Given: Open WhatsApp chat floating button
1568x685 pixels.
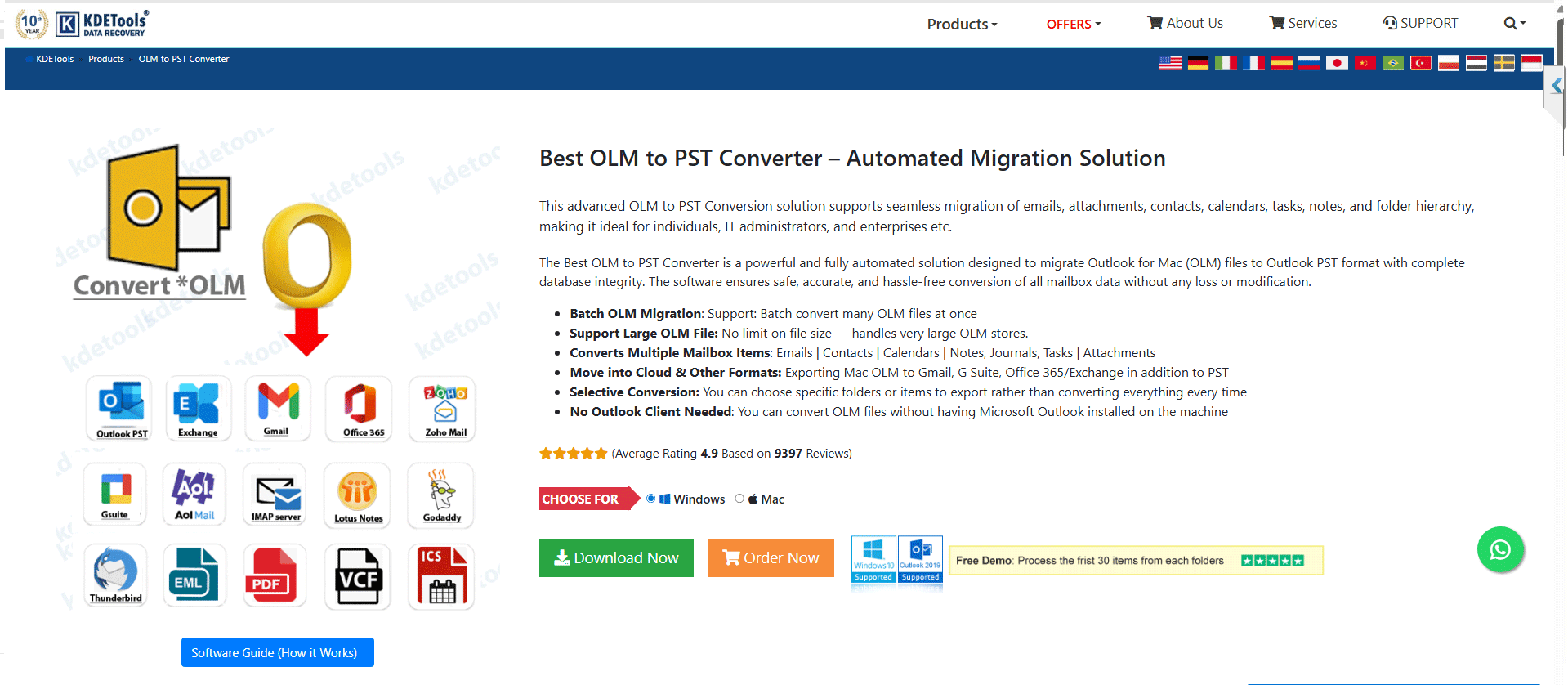Looking at the screenshot, I should point(1500,549).
